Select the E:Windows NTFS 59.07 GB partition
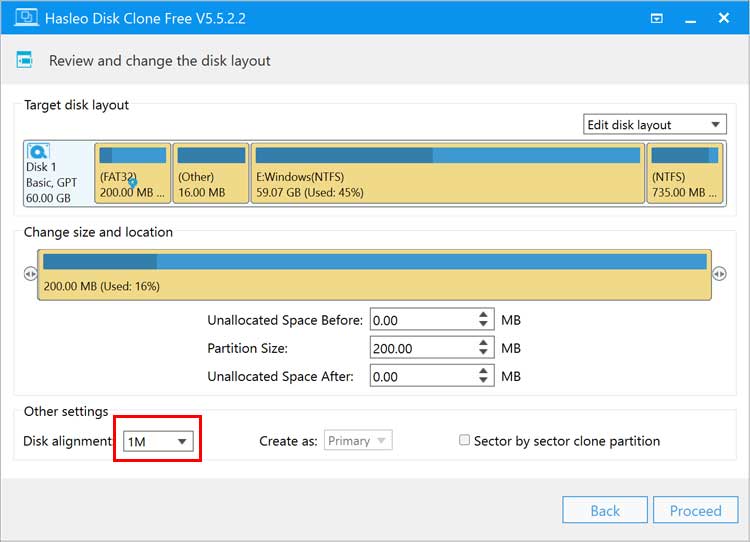750x542 pixels. (448, 173)
